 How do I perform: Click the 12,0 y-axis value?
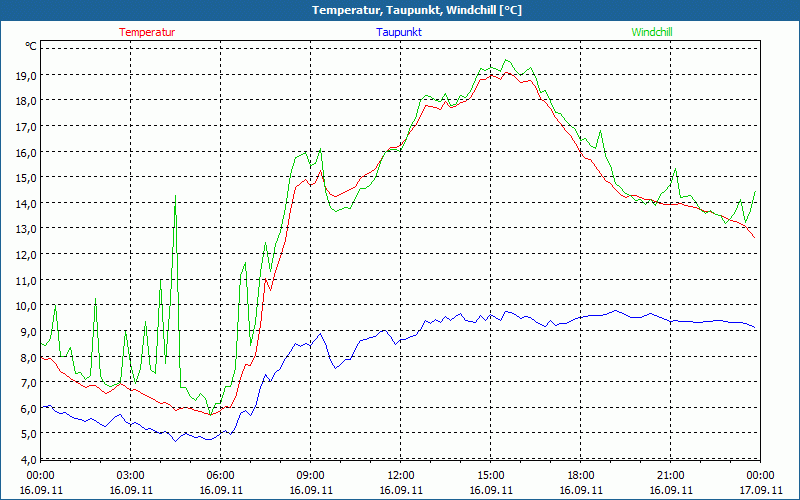coord(26,255)
